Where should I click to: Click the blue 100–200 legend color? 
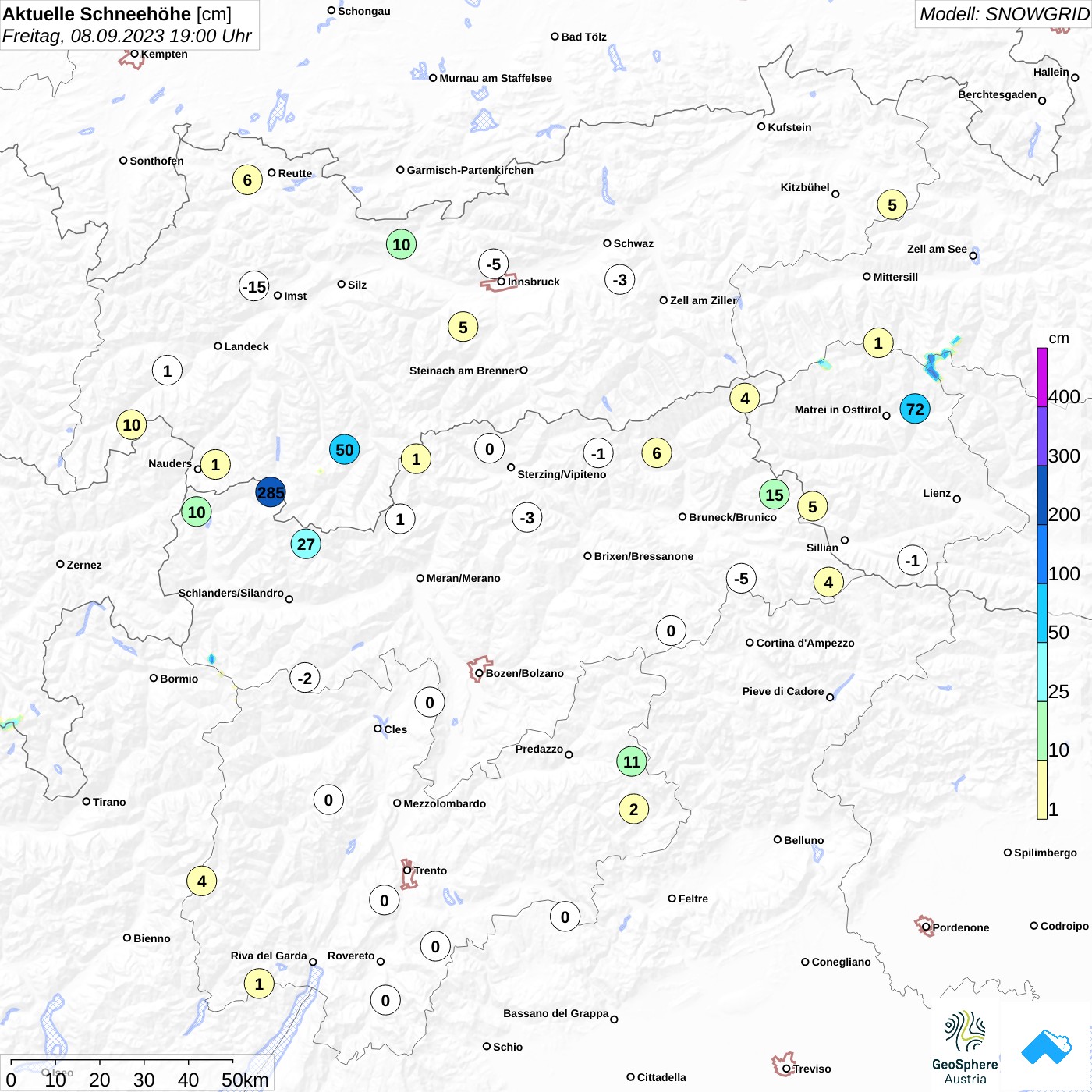(1042, 554)
